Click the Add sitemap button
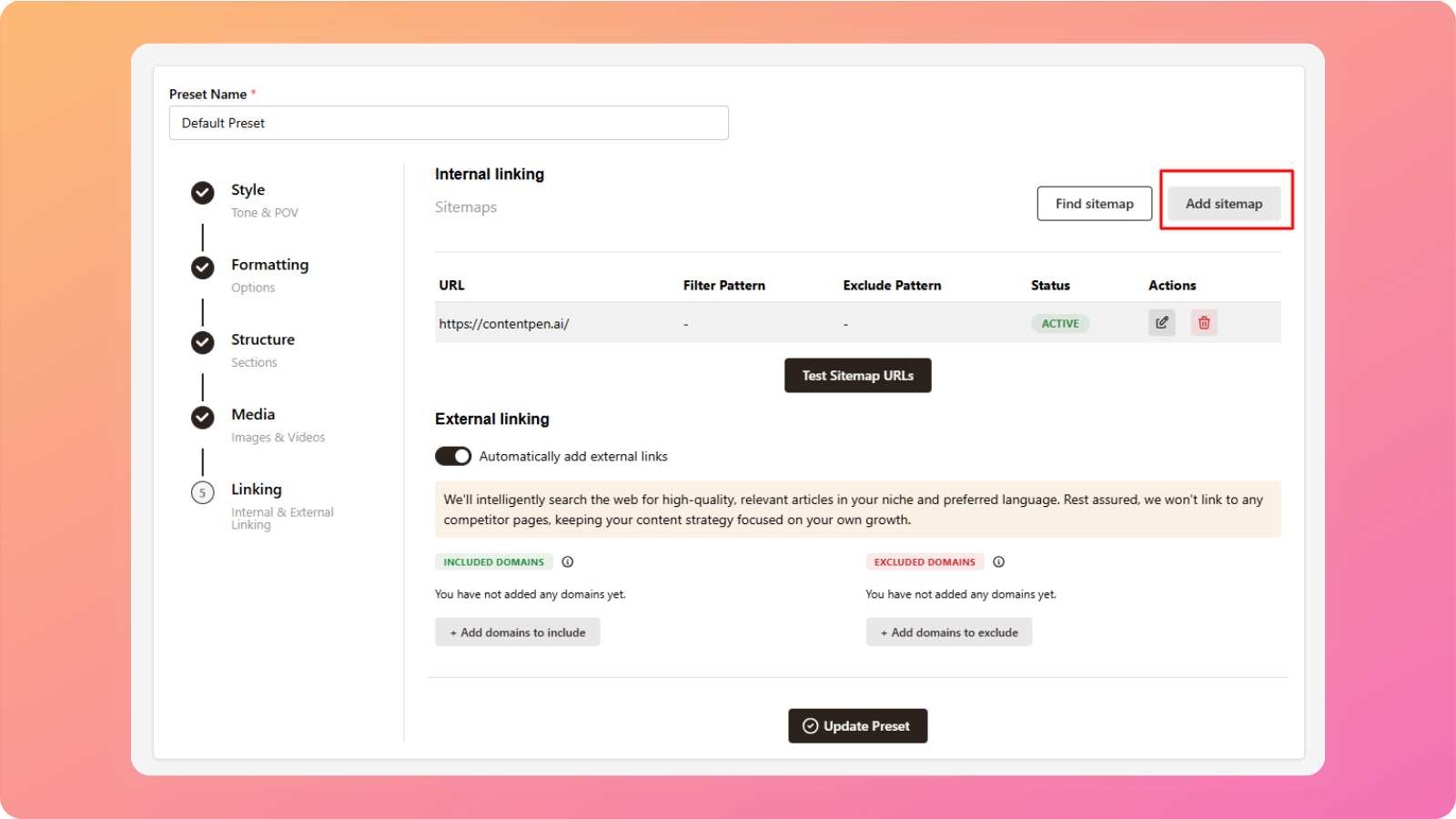Image resolution: width=1456 pixels, height=819 pixels. pos(1223,204)
